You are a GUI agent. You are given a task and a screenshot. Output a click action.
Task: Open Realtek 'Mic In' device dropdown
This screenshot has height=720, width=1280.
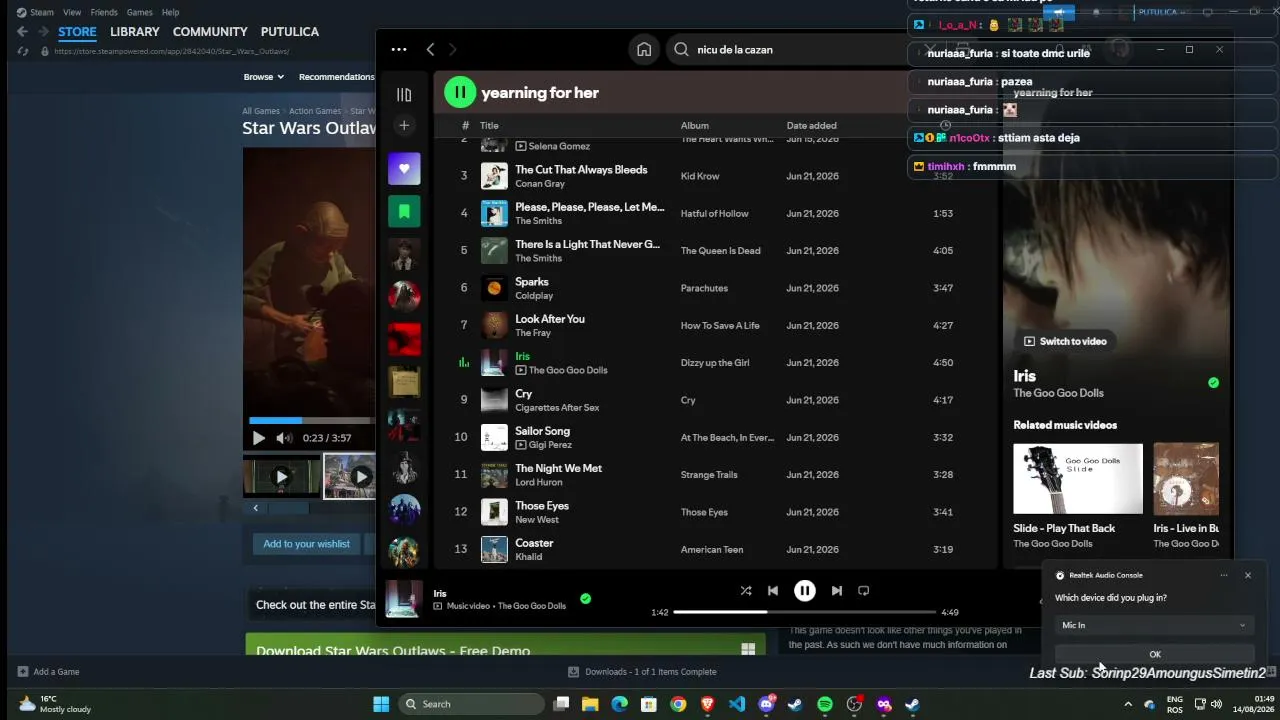tap(1154, 625)
